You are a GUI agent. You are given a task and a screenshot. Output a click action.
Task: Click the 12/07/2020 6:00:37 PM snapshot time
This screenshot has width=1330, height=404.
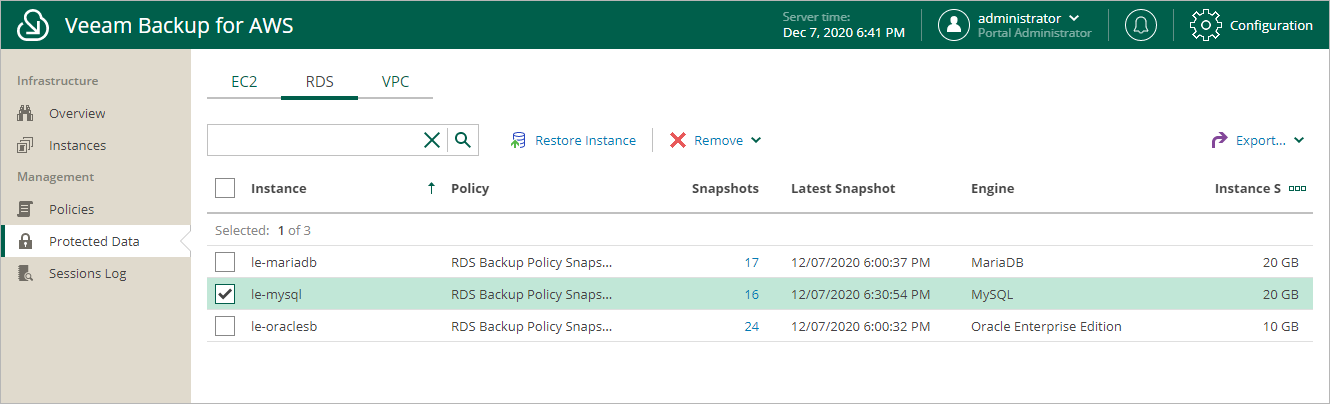[861, 263]
